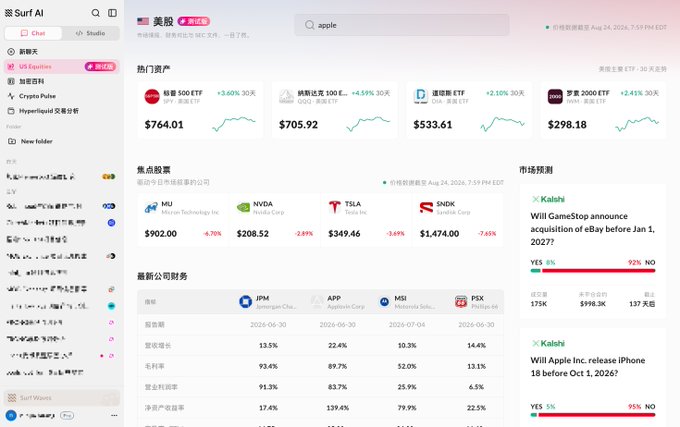The width and height of the screenshot is (680, 427).
Task: Click SNDK price $1,474.00
Action: coord(439,234)
